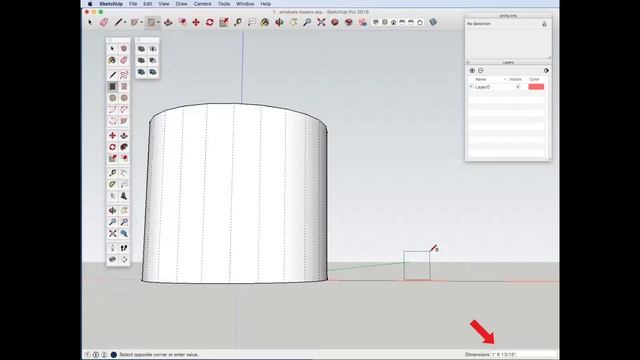
Task: Open the View menu
Action: pyautogui.click(x=164, y=4)
